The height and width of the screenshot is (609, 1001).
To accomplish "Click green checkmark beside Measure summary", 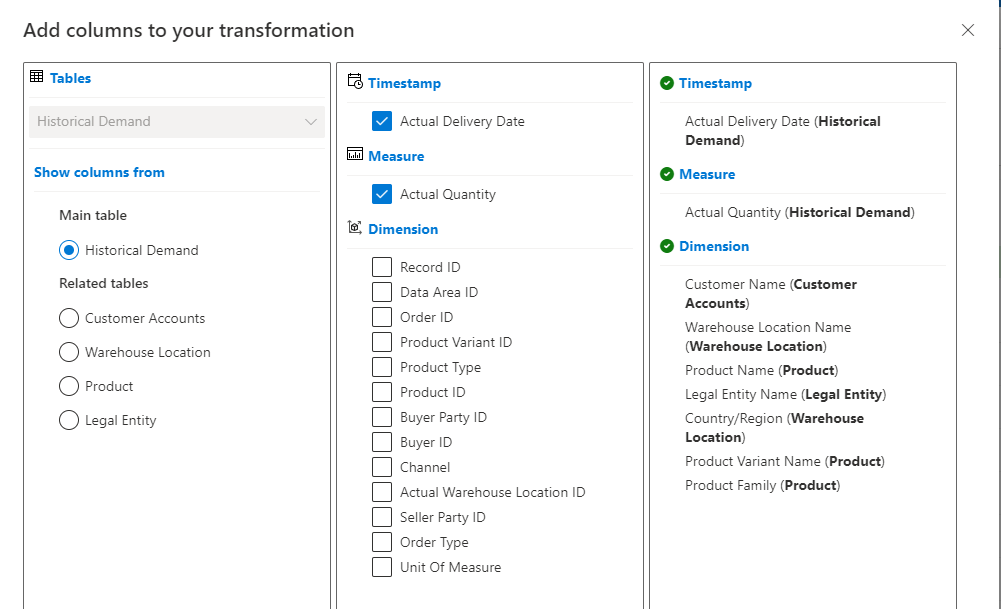I will 667,174.
